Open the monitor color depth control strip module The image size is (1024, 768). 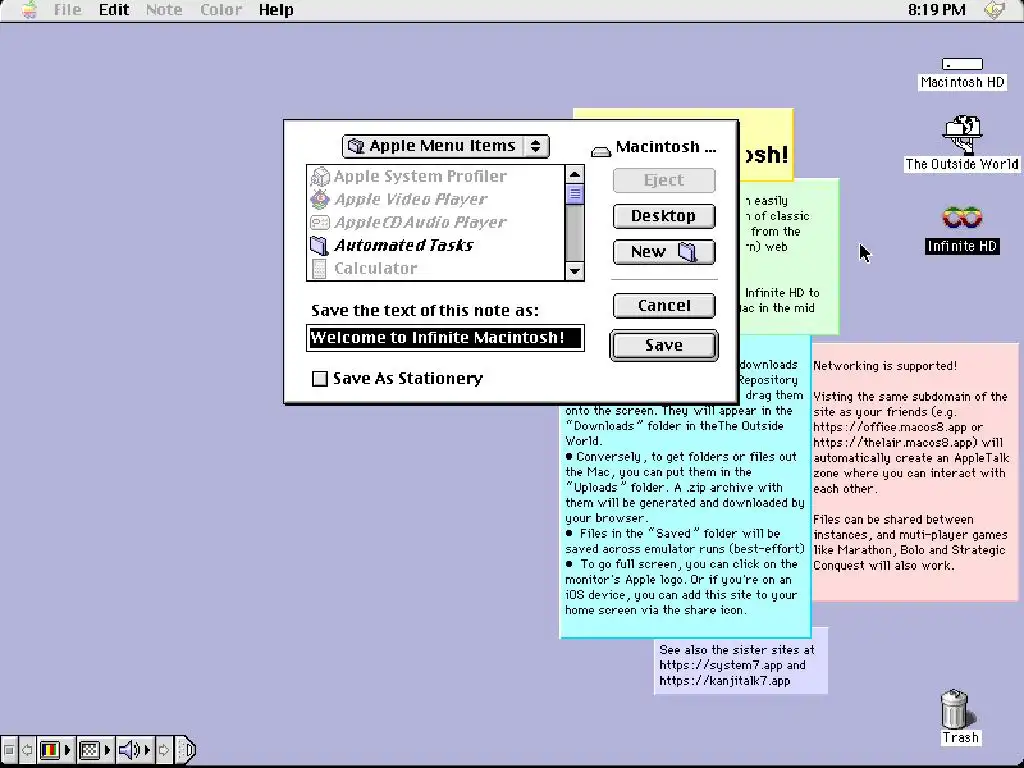pos(55,750)
